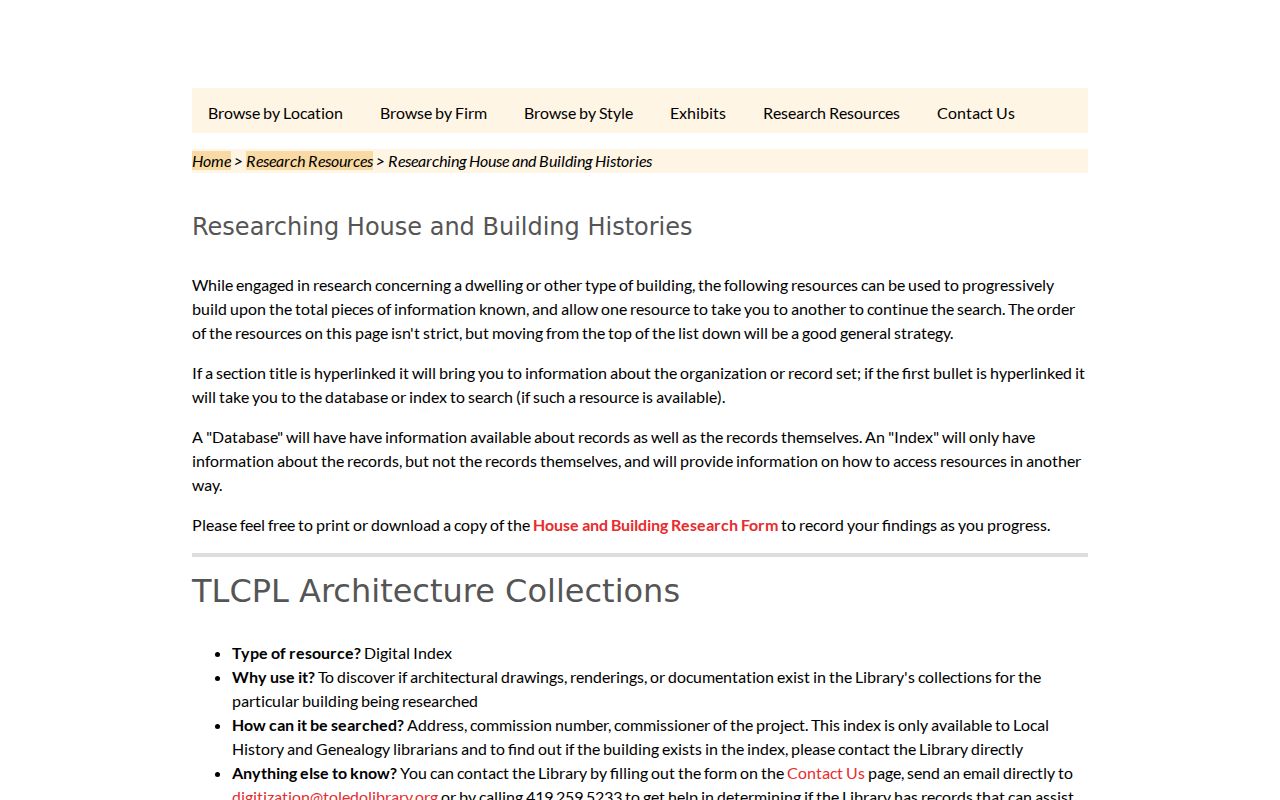Image resolution: width=1280 pixels, height=800 pixels.
Task: Follow the Home breadcrumb link
Action: 211,161
